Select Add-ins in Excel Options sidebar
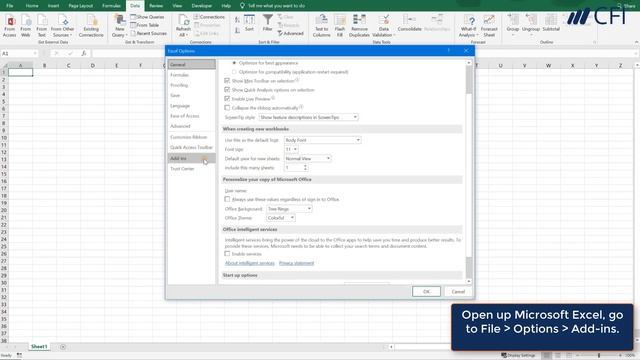 tap(191, 158)
